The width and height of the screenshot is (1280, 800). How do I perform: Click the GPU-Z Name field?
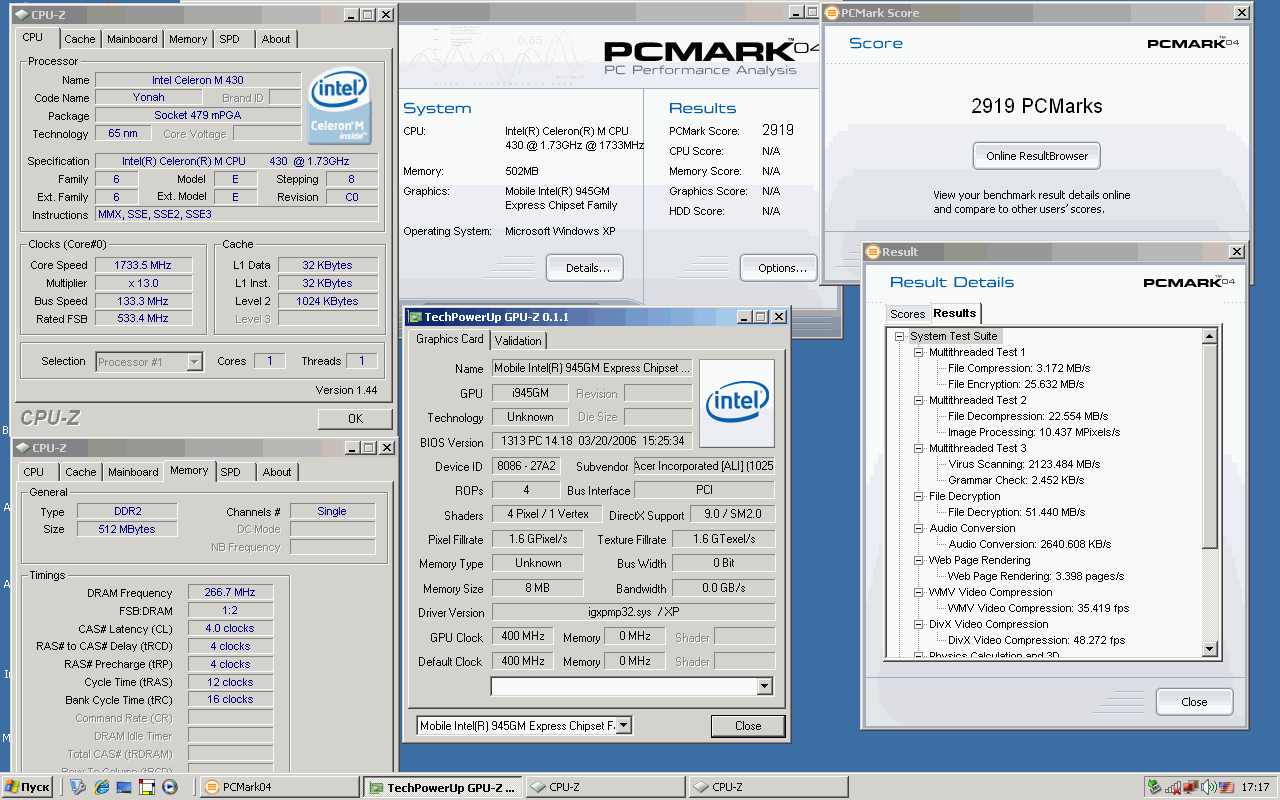[592, 368]
